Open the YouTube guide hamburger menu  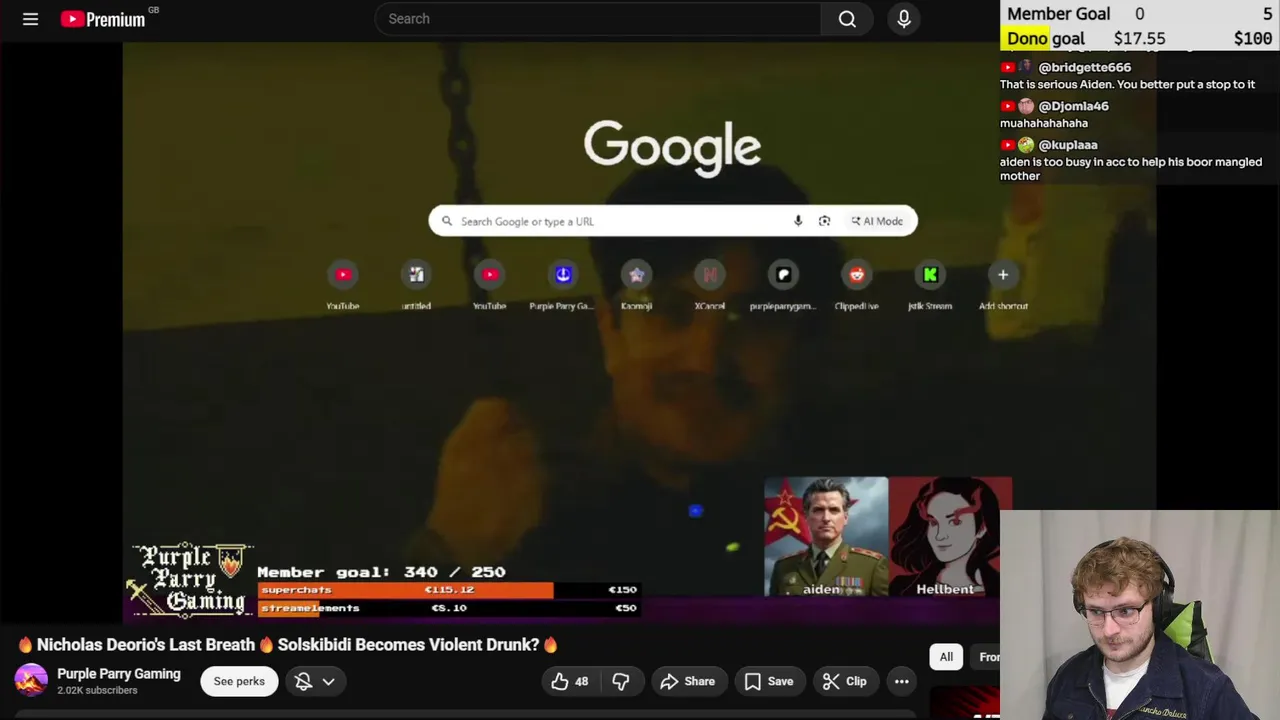pyautogui.click(x=30, y=19)
